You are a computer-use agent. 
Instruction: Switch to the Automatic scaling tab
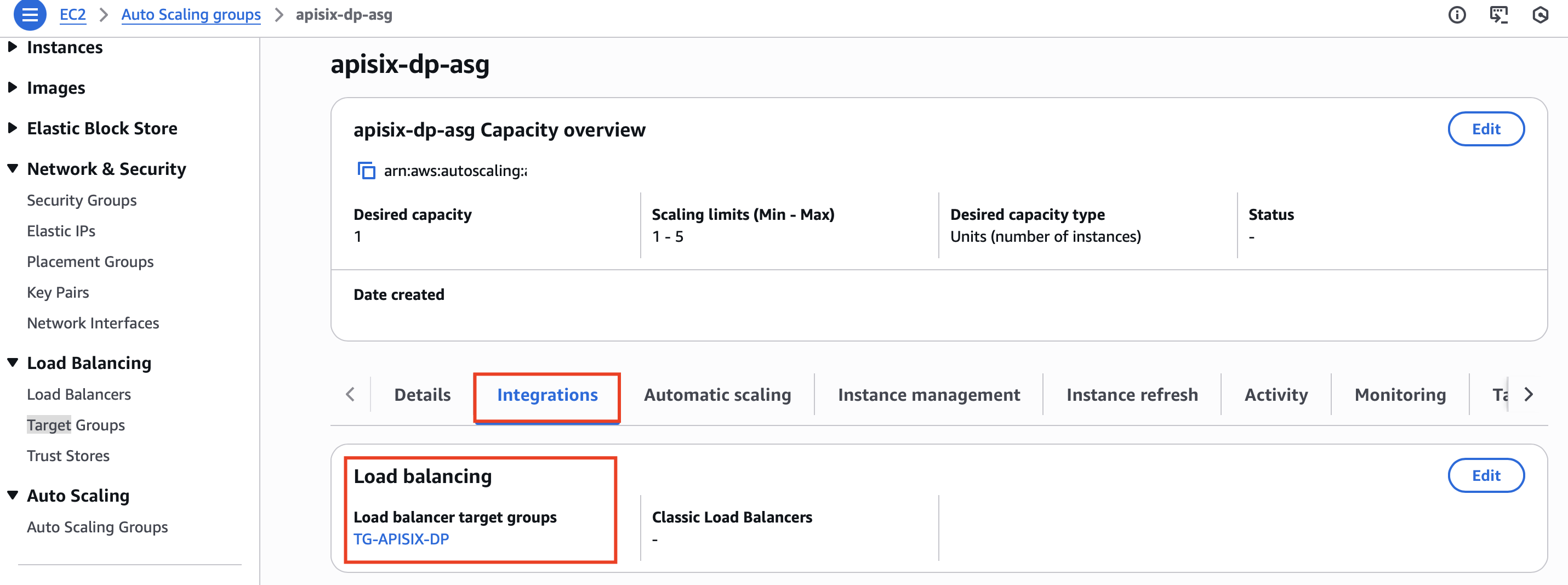click(717, 395)
